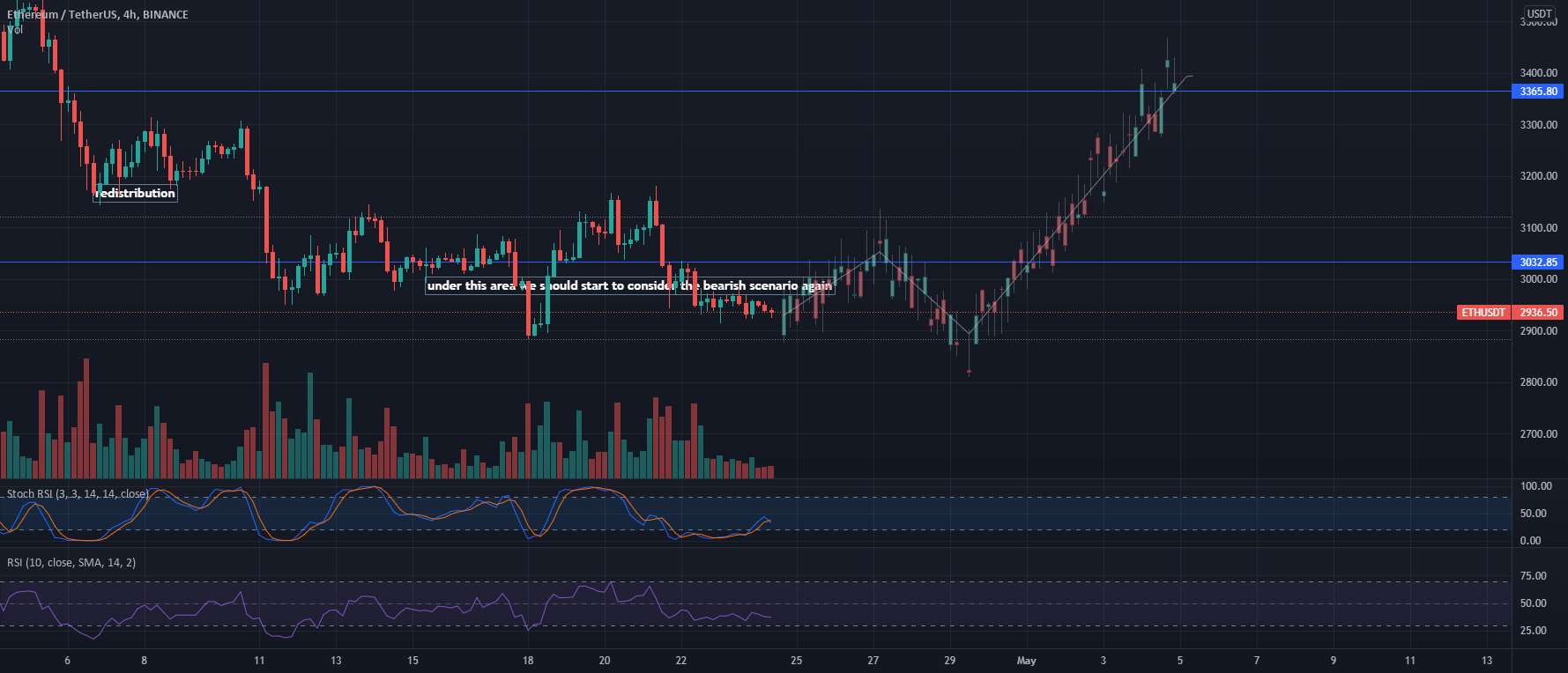The image size is (1568, 673).
Task: Click date 29 on the time axis
Action: pos(950,661)
